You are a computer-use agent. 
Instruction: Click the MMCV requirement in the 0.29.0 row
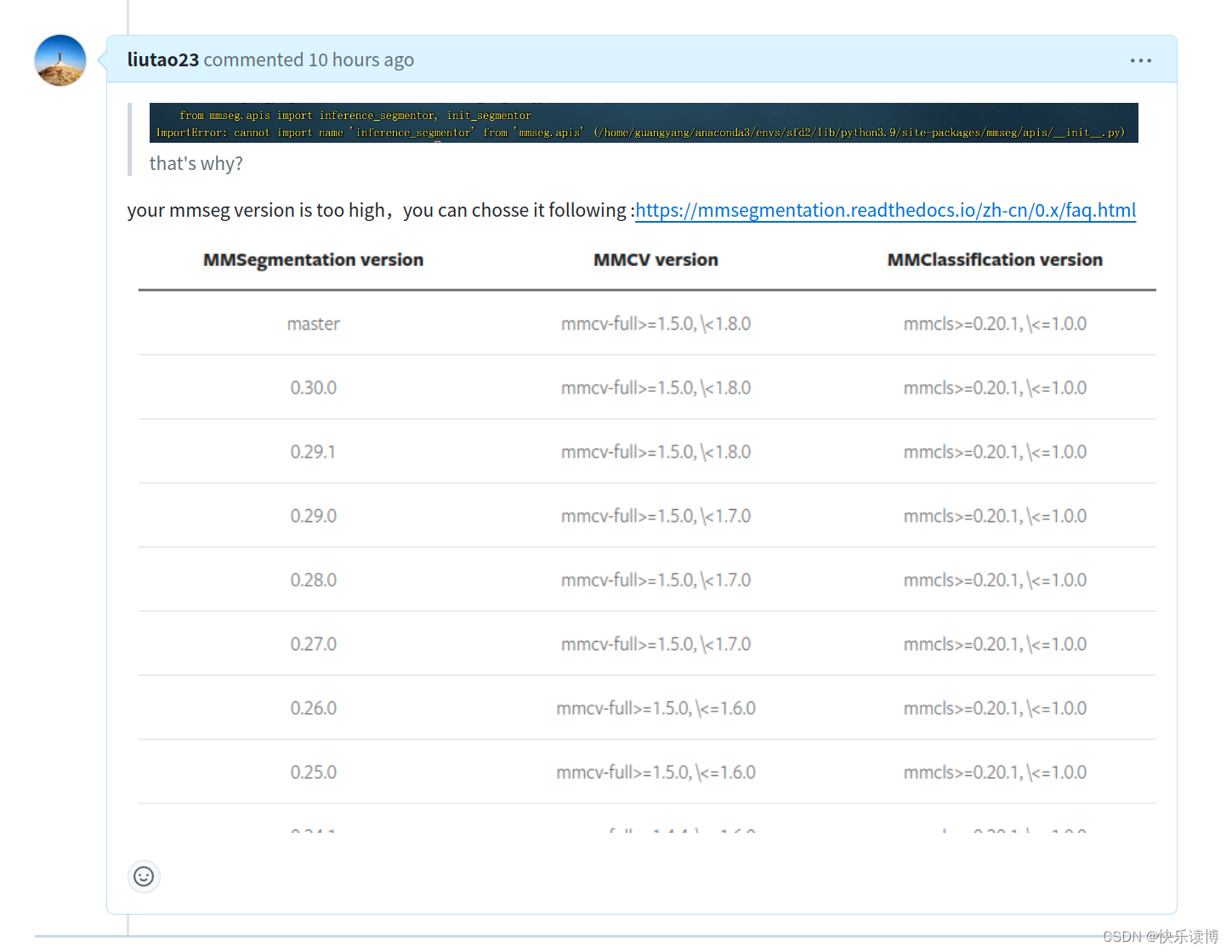pos(656,516)
